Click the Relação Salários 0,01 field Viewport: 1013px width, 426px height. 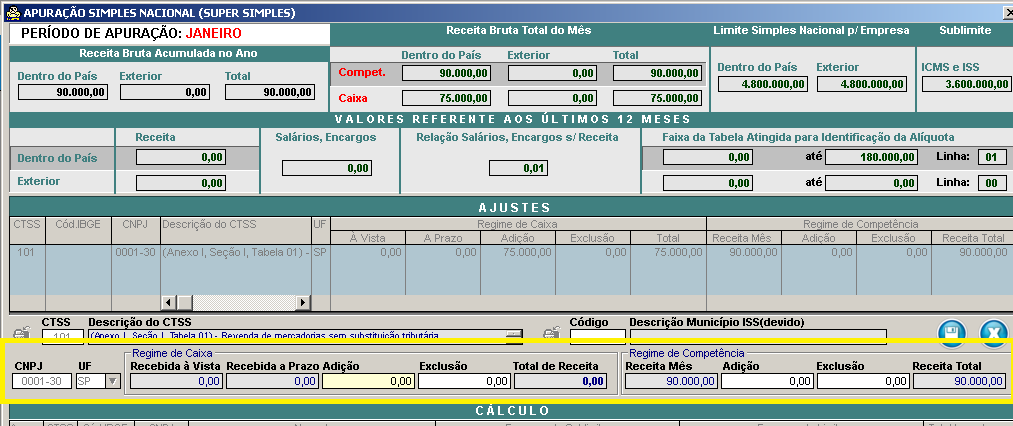pyautogui.click(x=518, y=168)
